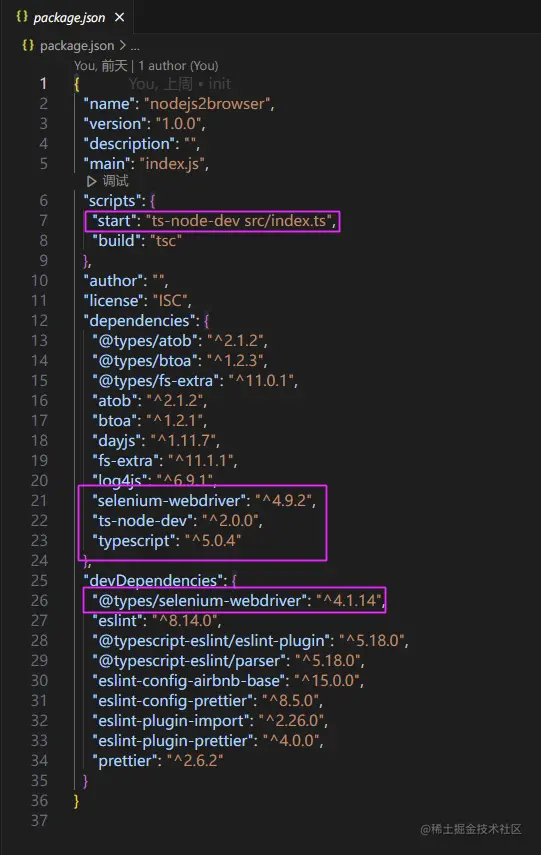Click line number 12 in gutter
Screen dimensions: 541x855
pyautogui.click(x=39, y=321)
